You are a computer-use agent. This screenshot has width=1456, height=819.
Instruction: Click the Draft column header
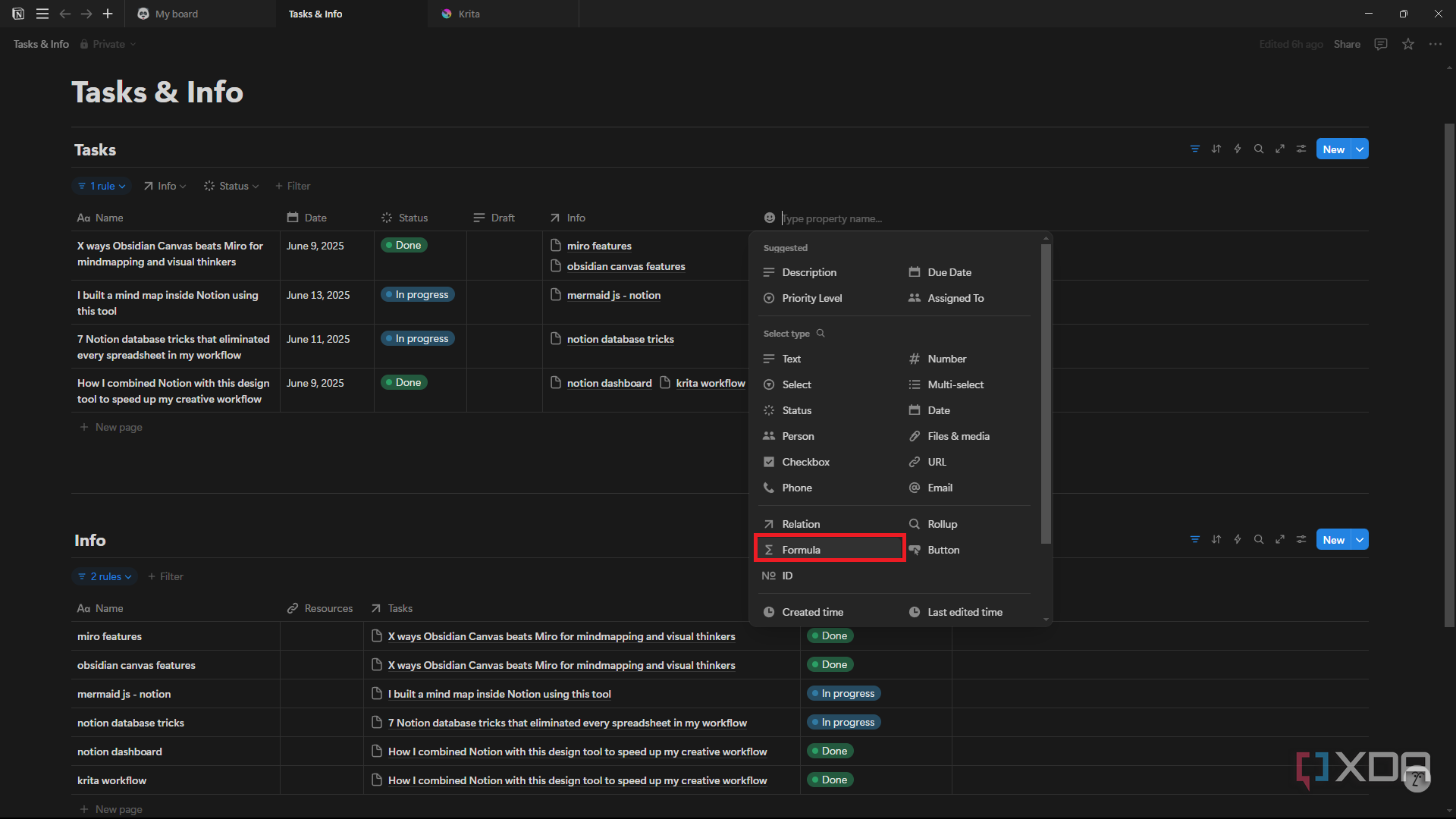click(x=494, y=218)
